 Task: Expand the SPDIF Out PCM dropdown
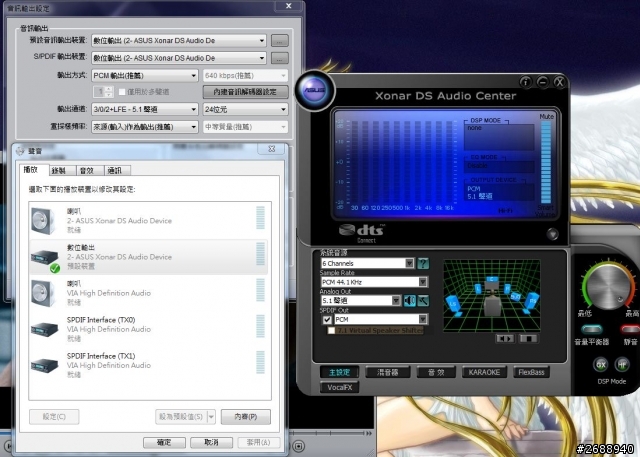point(423,319)
